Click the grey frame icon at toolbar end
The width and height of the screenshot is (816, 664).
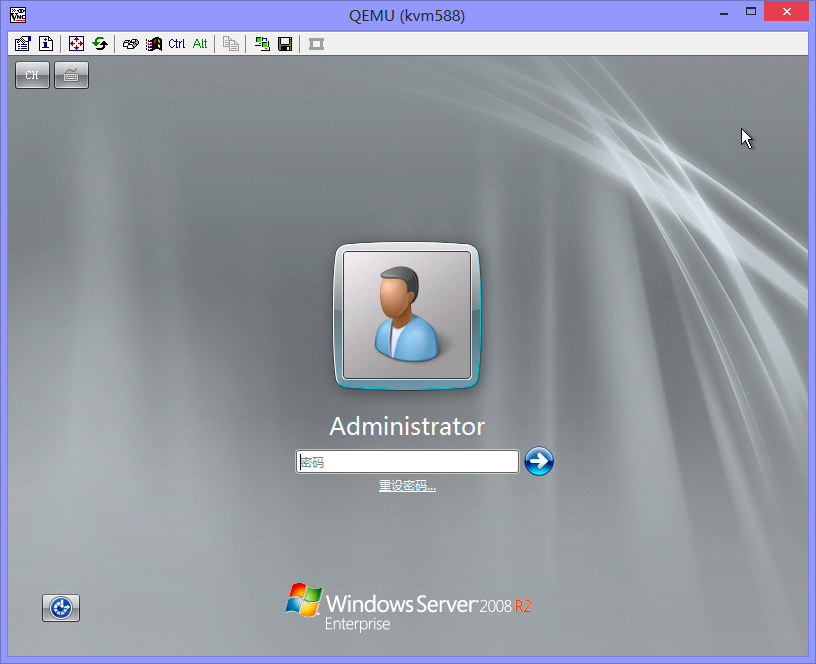(316, 44)
